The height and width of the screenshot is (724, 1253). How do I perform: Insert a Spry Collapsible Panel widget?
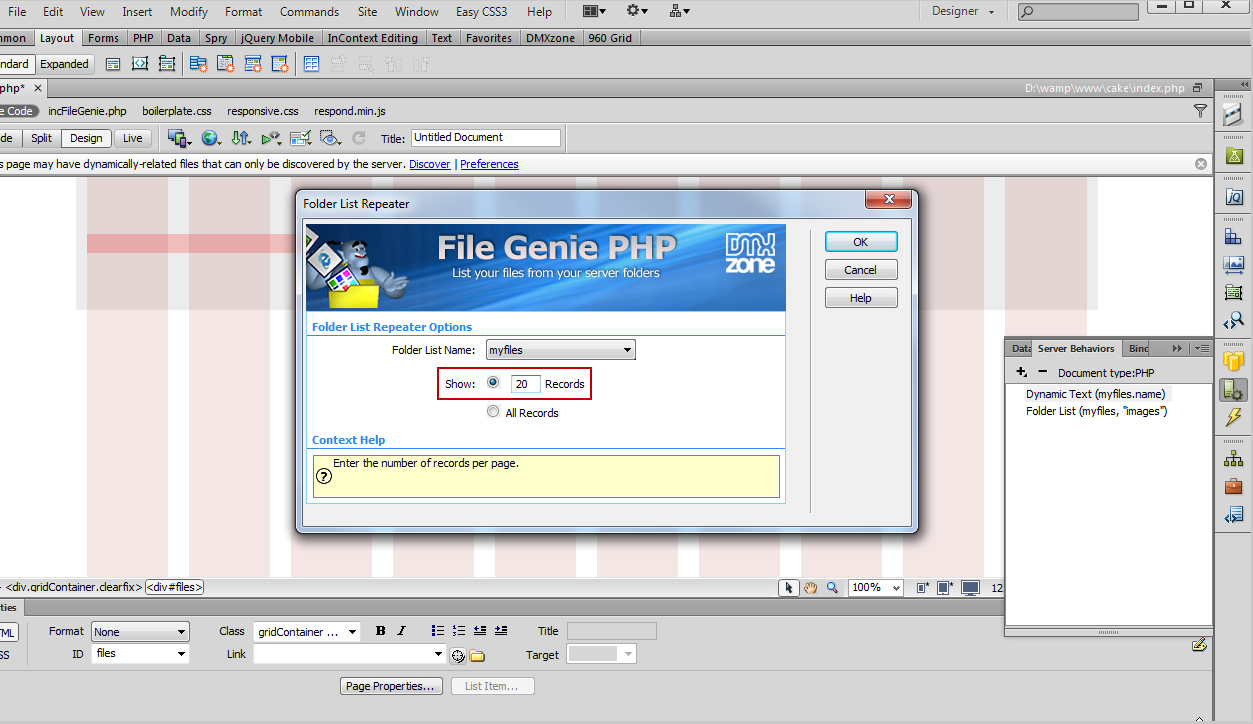[x=280, y=64]
